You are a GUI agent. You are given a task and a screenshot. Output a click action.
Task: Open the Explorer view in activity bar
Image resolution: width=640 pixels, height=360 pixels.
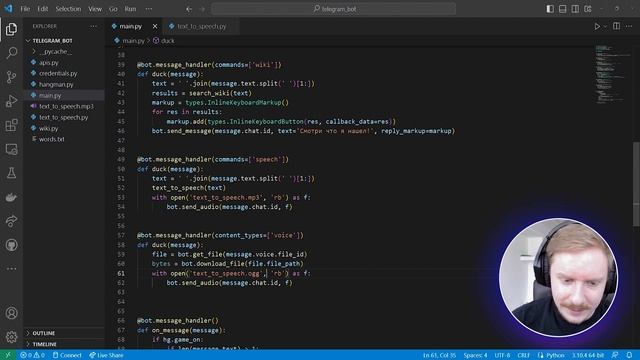11,29
